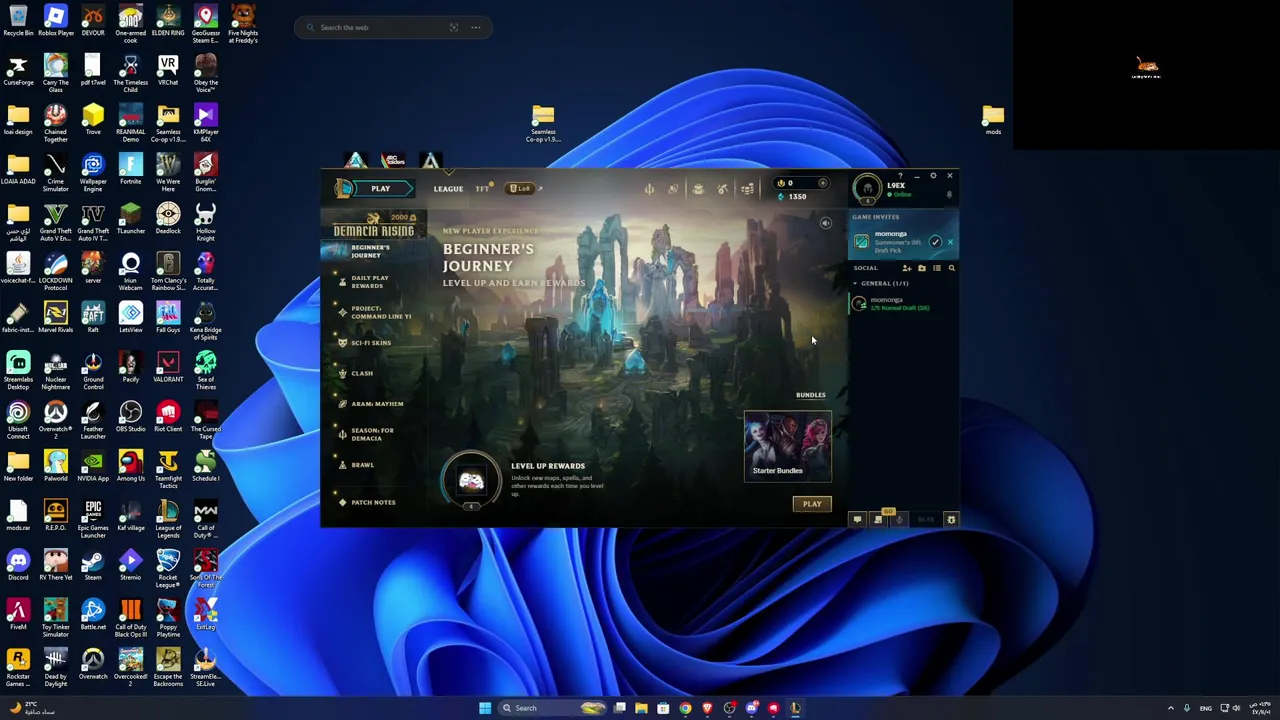This screenshot has width=1280, height=720.
Task: Open the LEAGUE tab
Action: 448,189
